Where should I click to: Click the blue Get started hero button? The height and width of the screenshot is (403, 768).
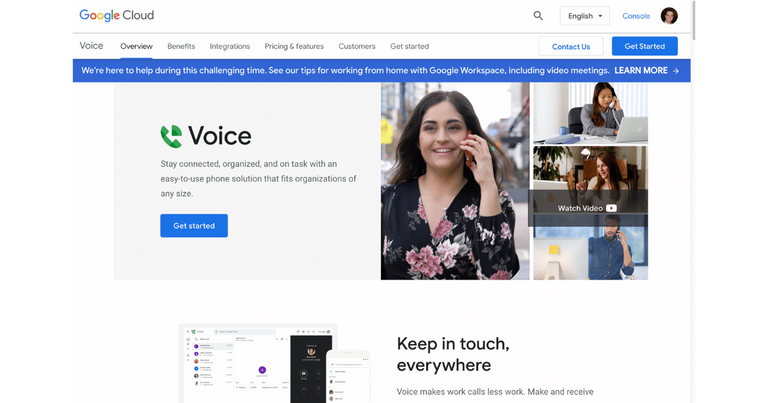click(194, 226)
